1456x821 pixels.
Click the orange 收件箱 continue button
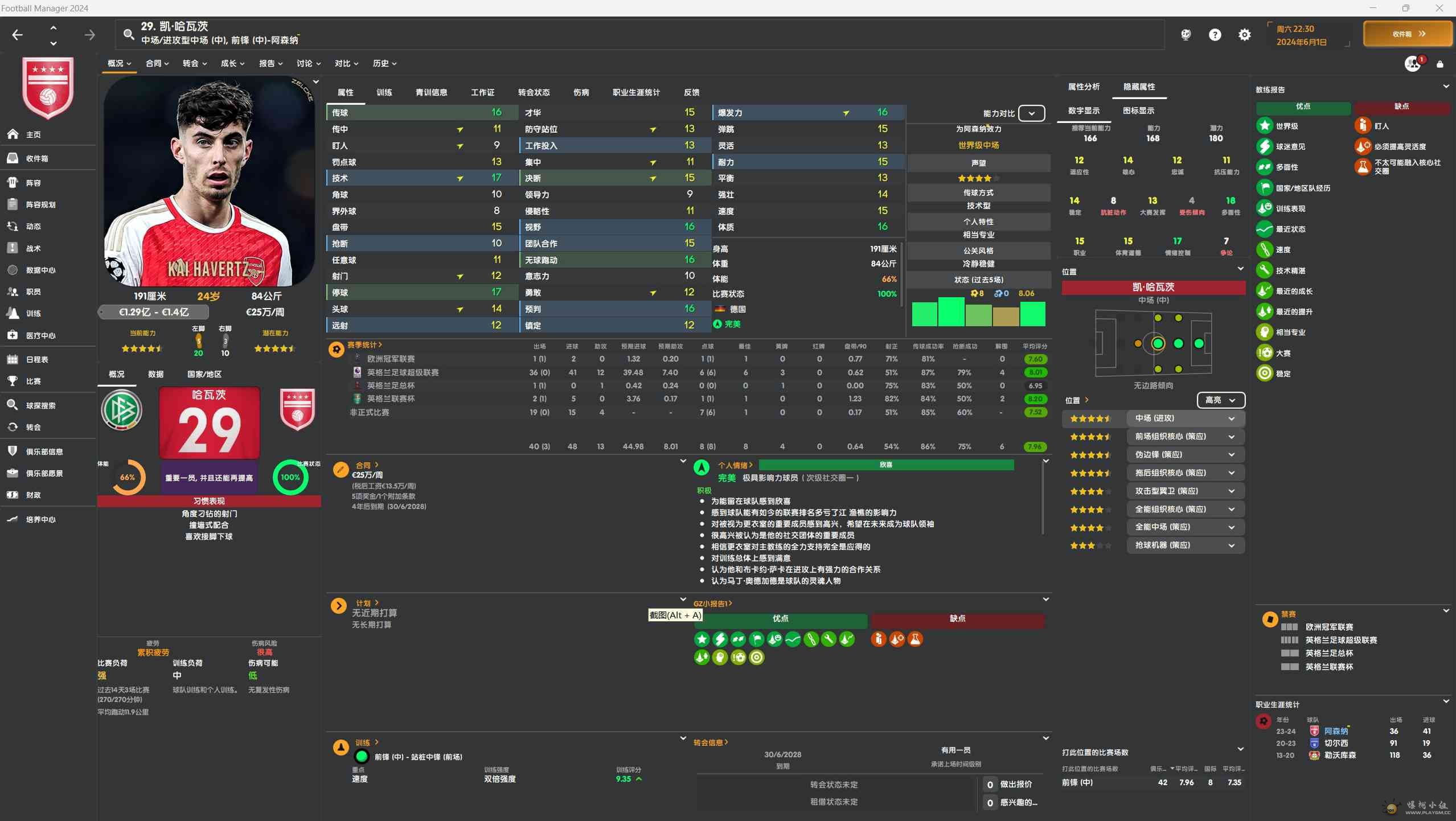coord(1408,34)
